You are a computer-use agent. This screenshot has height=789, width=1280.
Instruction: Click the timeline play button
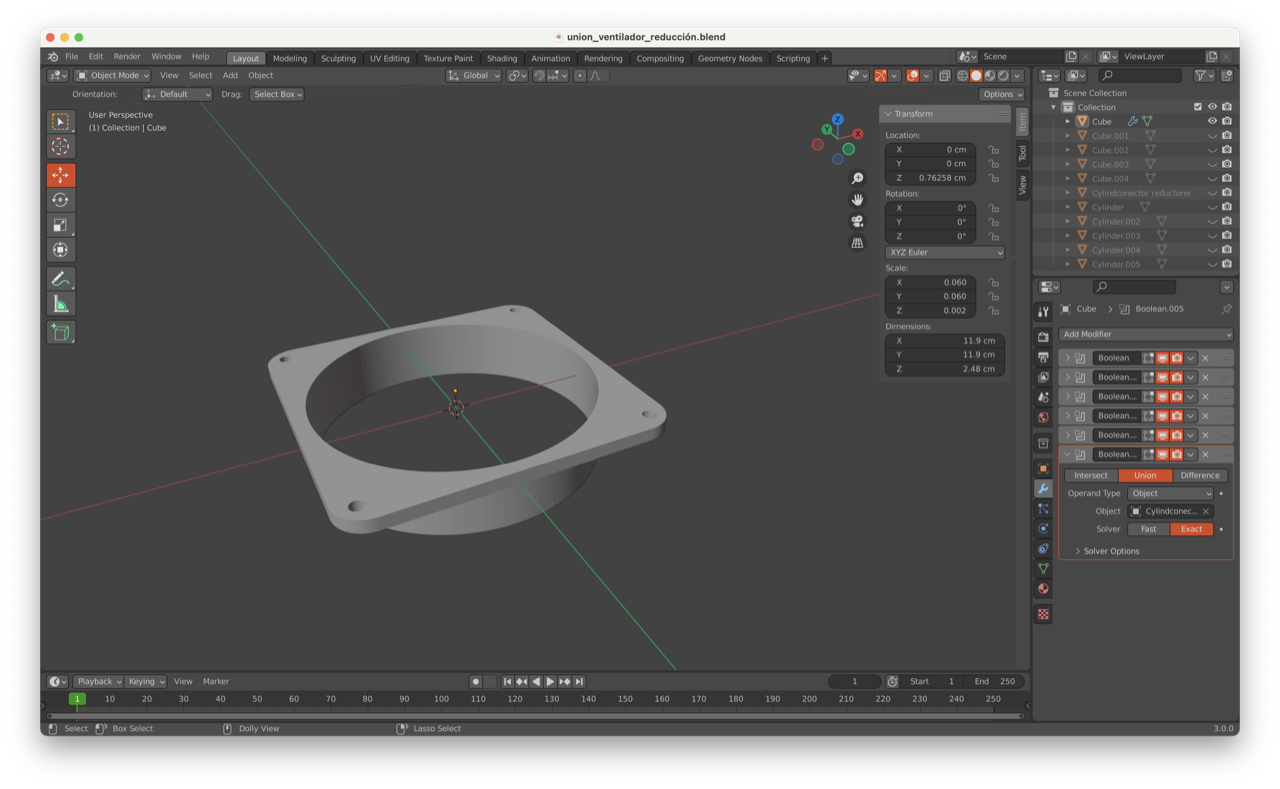coord(550,682)
